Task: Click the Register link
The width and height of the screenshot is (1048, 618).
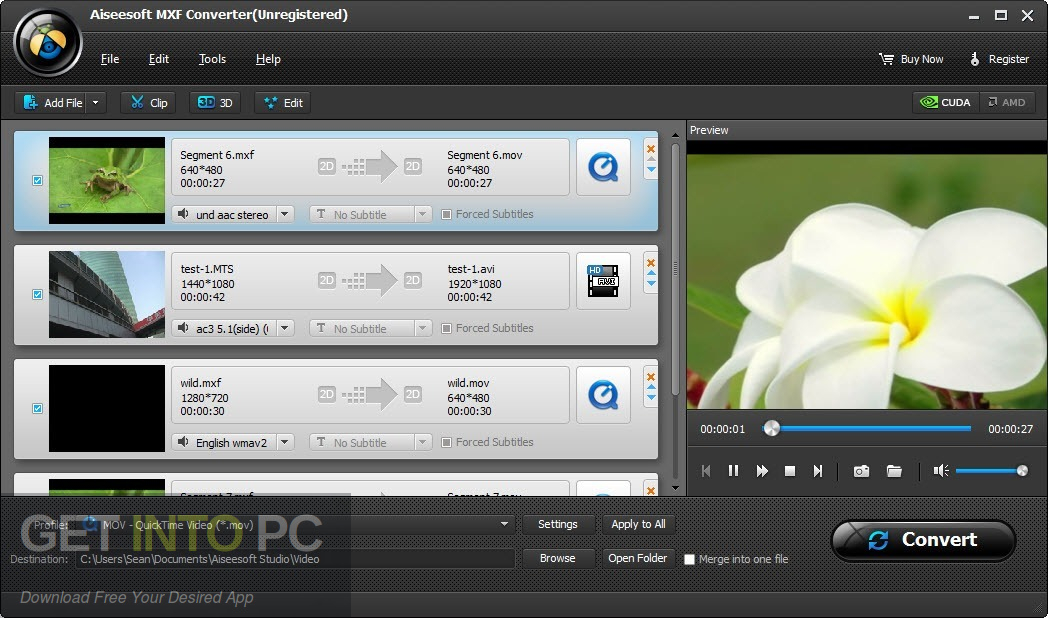Action: (x=999, y=59)
